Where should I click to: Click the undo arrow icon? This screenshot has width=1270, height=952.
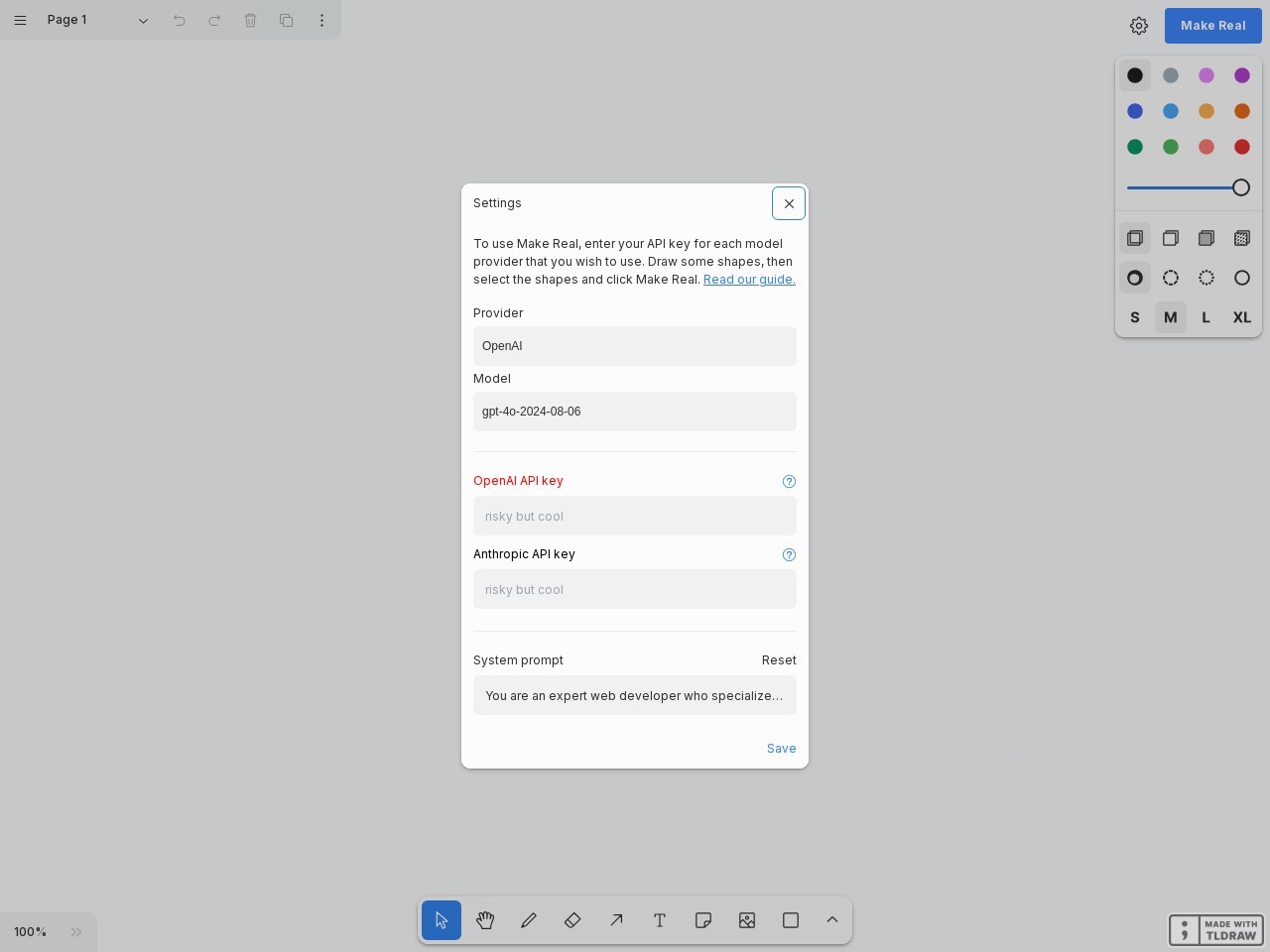(180, 20)
